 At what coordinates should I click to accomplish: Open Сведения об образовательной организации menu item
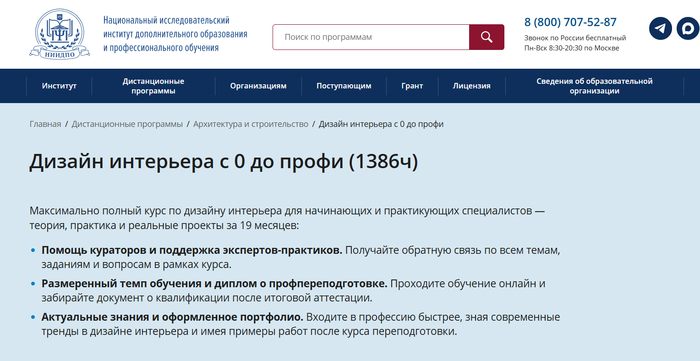coord(594,86)
